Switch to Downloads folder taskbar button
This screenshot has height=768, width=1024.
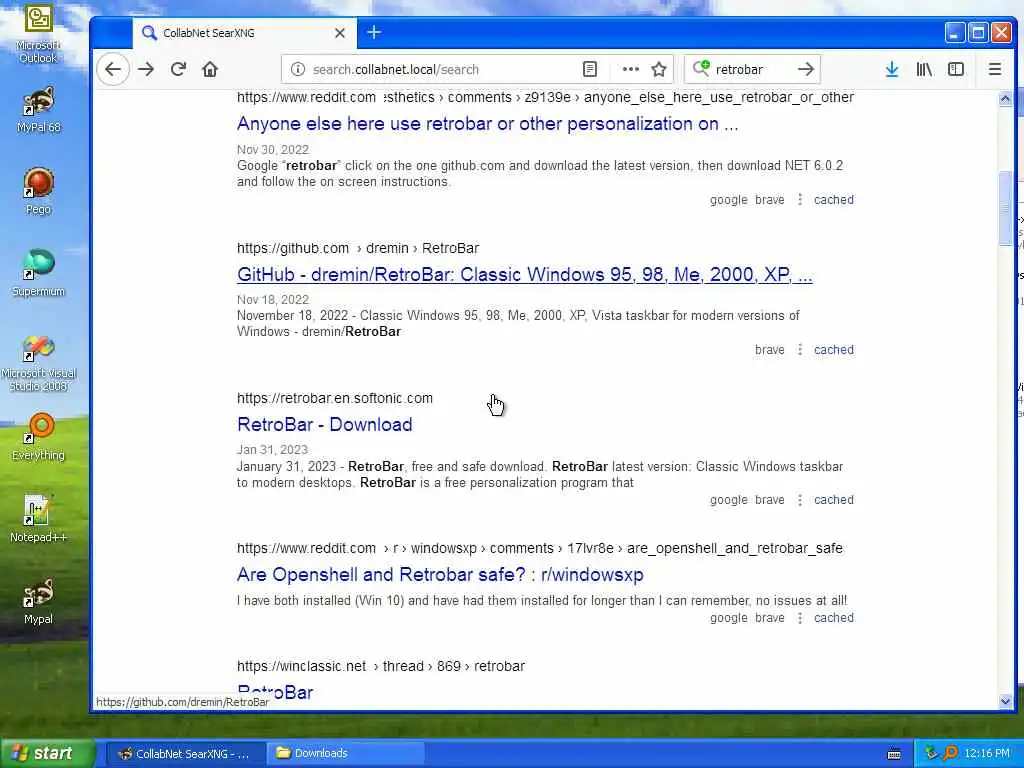(345, 753)
